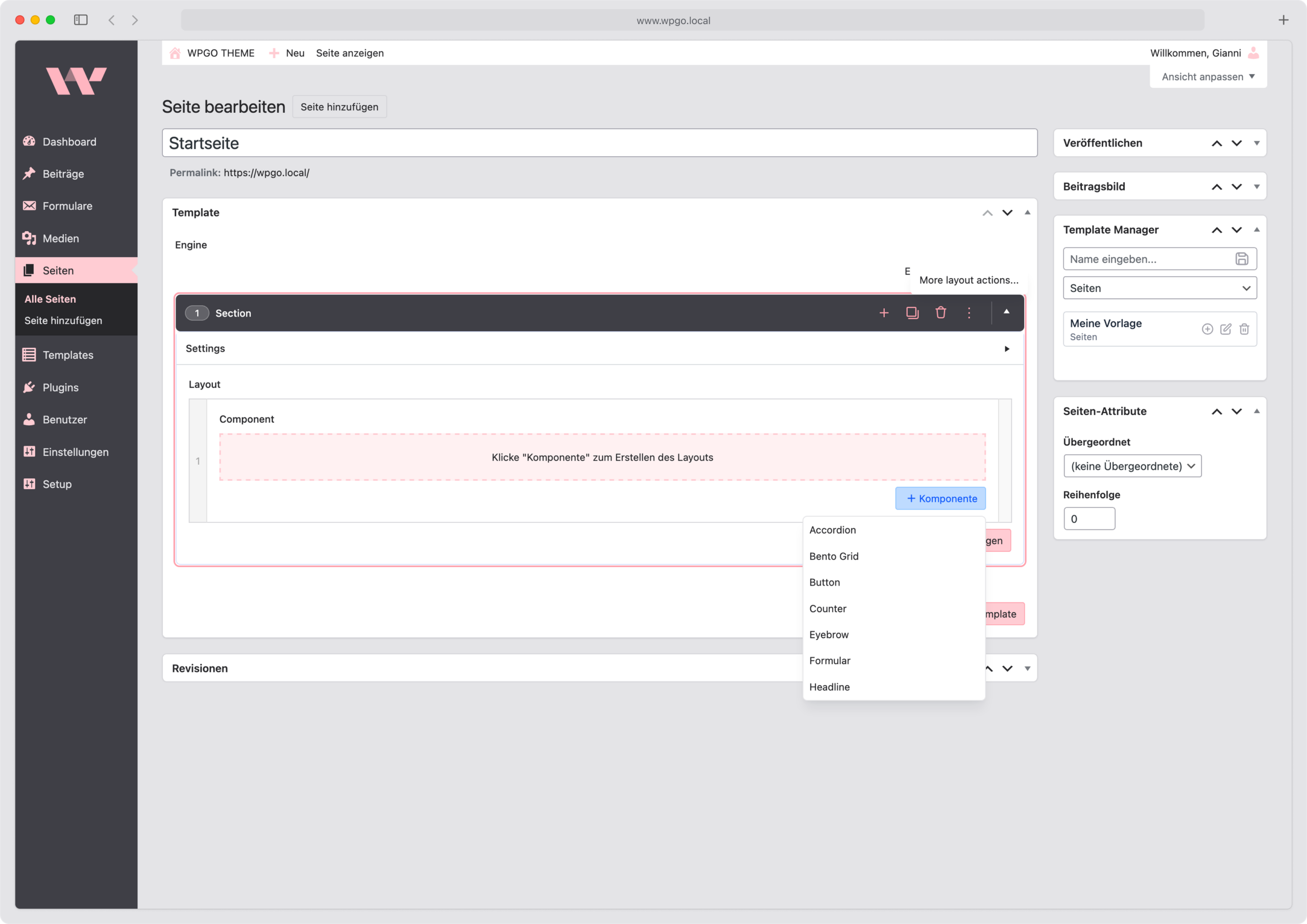Add a new element with the plus icon
Viewport: 1307px width, 924px height.
884,312
